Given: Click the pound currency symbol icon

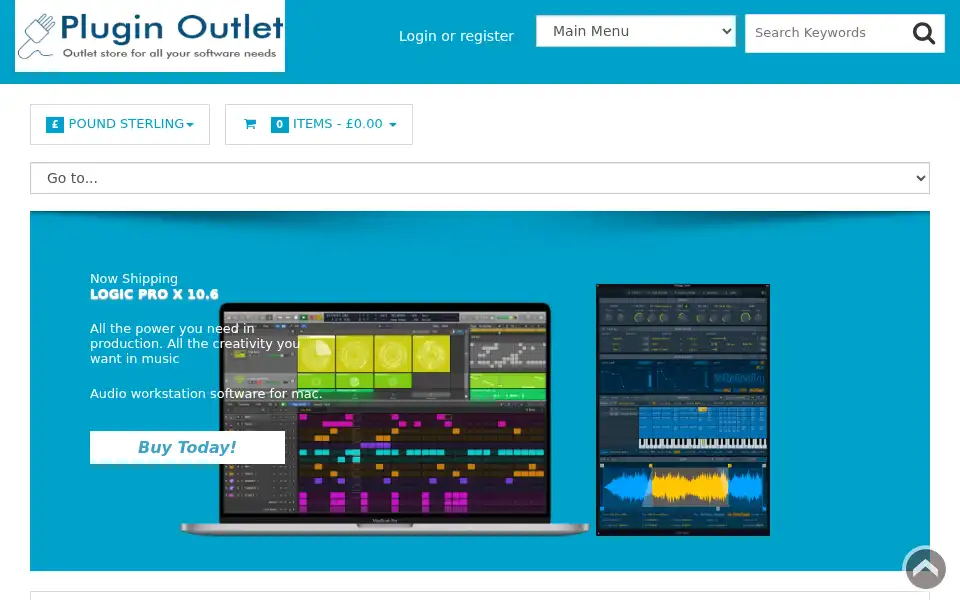Looking at the screenshot, I should 54,125.
